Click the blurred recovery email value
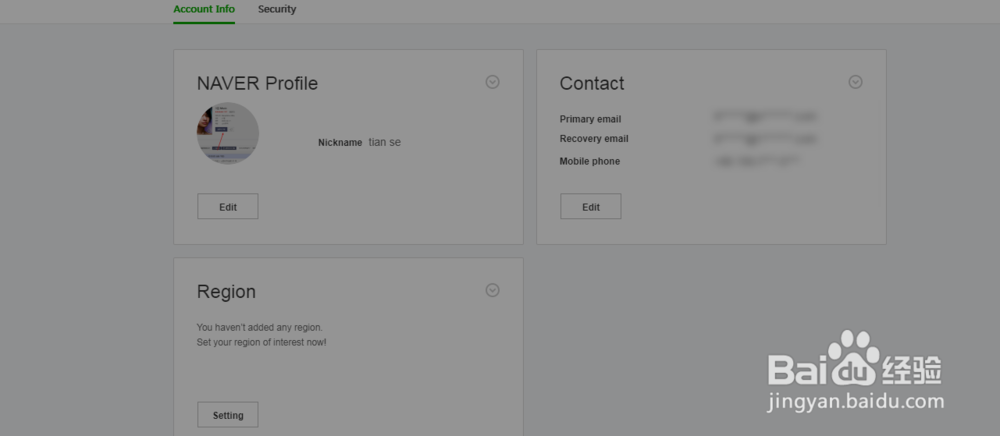The width and height of the screenshot is (1000, 436). pos(764,139)
